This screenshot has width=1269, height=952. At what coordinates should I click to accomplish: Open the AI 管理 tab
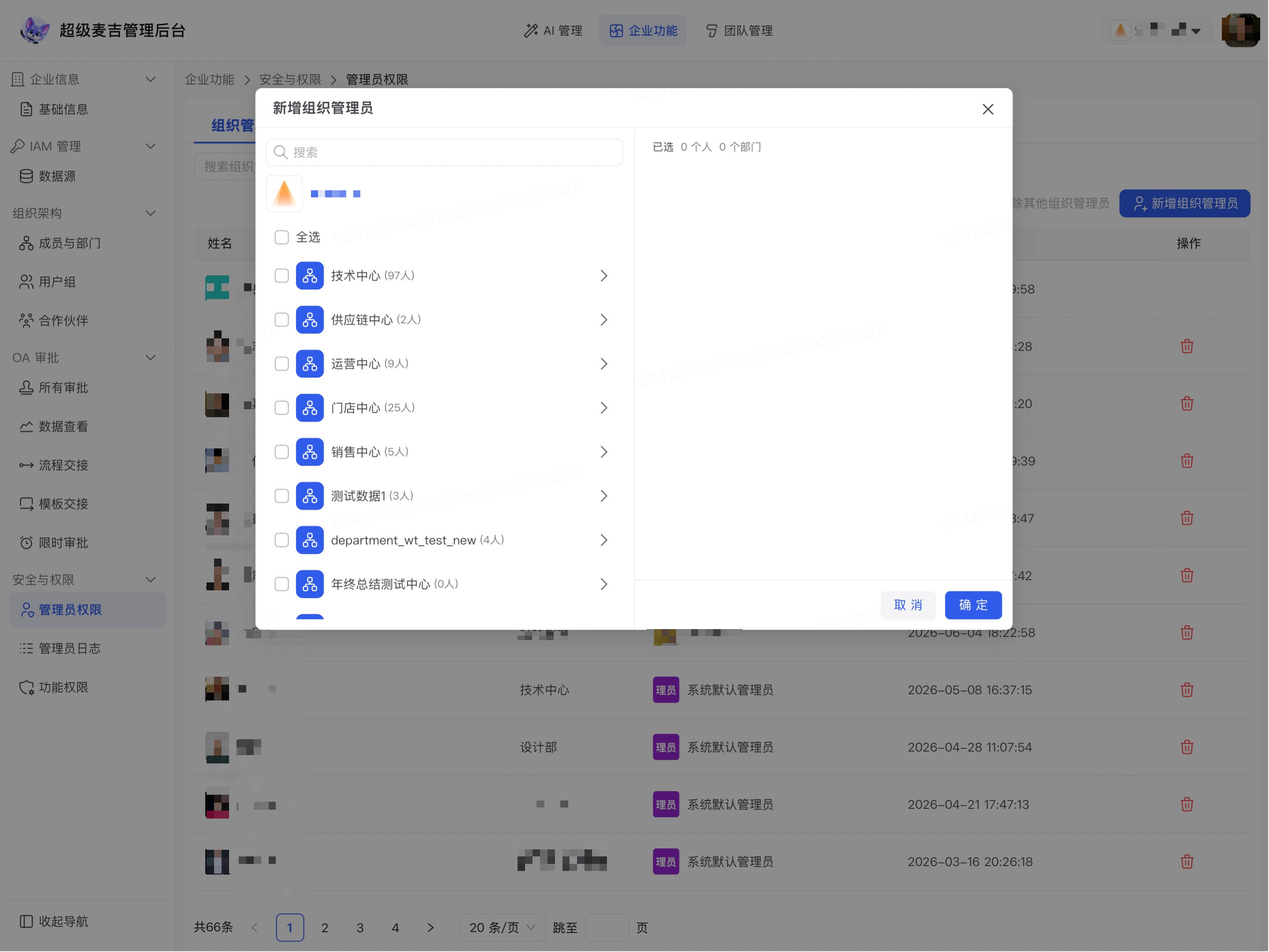click(553, 30)
